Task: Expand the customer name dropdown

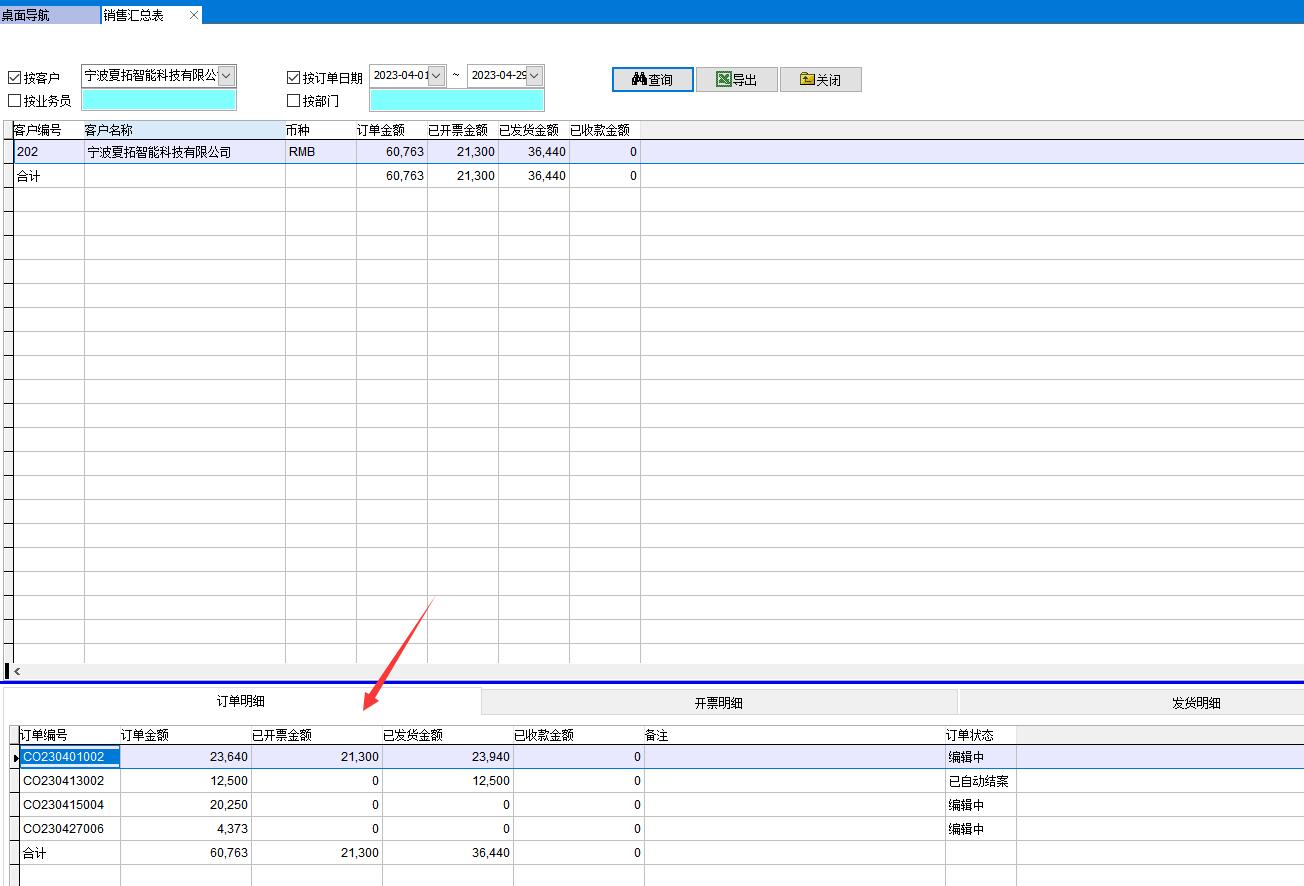Action: pyautogui.click(x=227, y=76)
